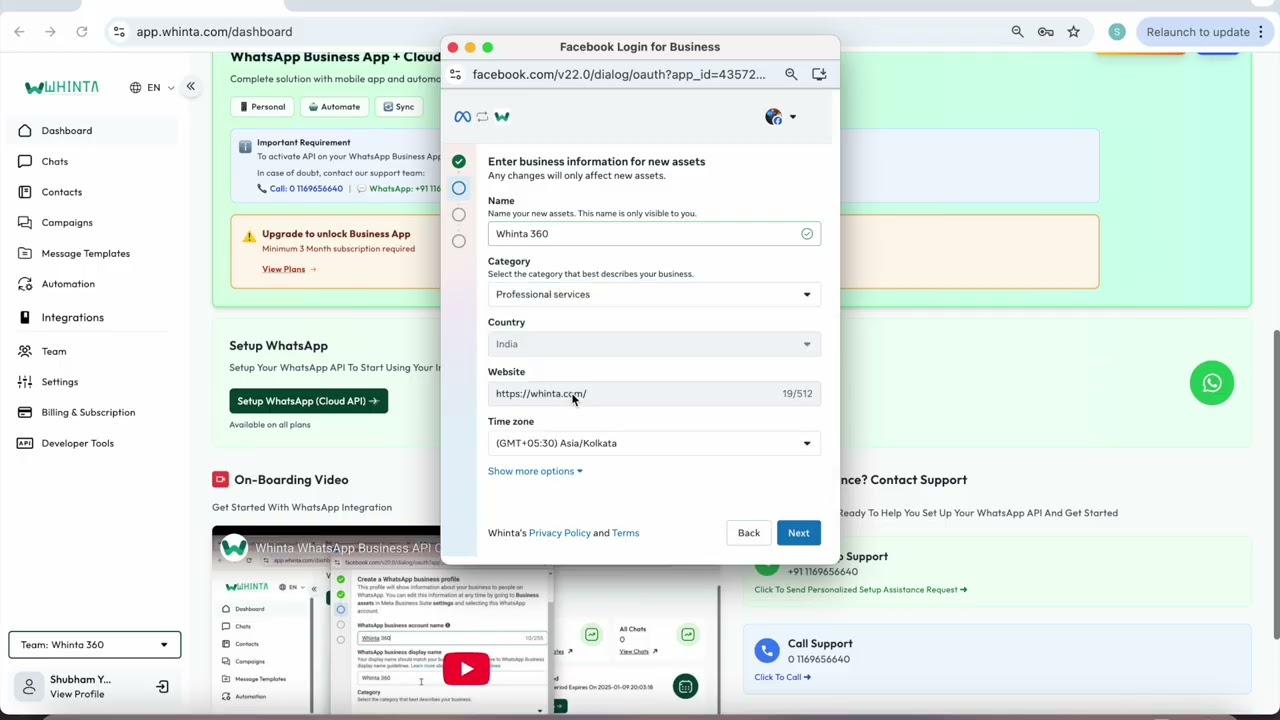This screenshot has height=720, width=1280.
Task: Click the Privacy Policy link
Action: click(559, 533)
